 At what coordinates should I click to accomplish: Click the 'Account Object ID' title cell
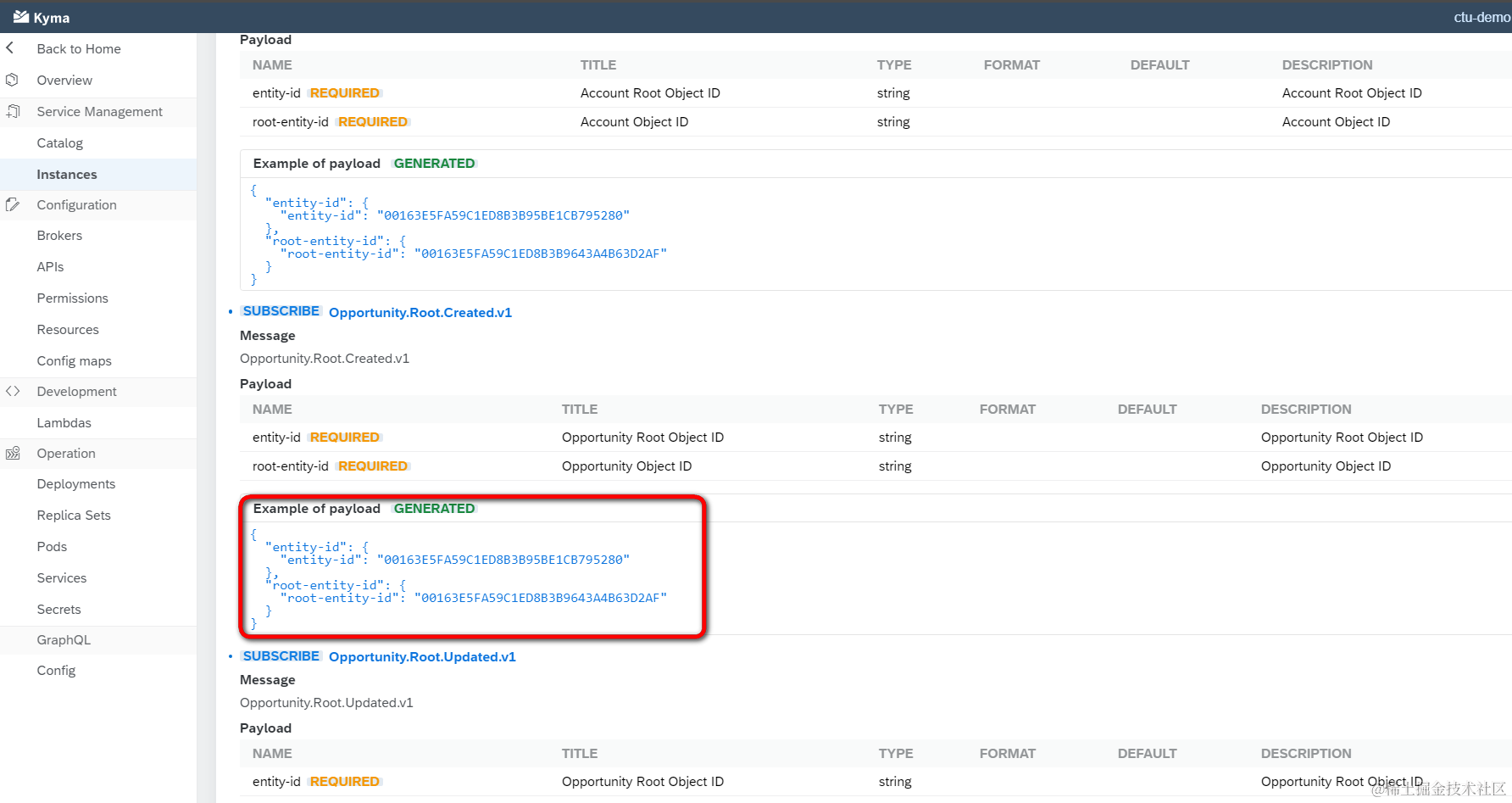click(x=634, y=122)
